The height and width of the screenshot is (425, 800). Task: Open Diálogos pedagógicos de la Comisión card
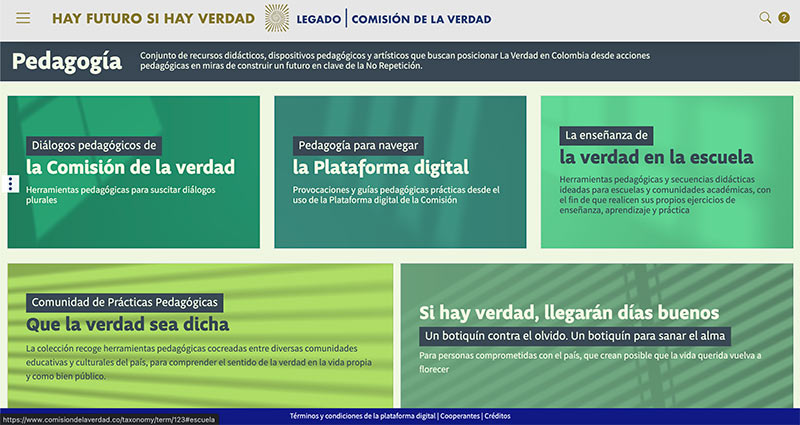click(134, 172)
